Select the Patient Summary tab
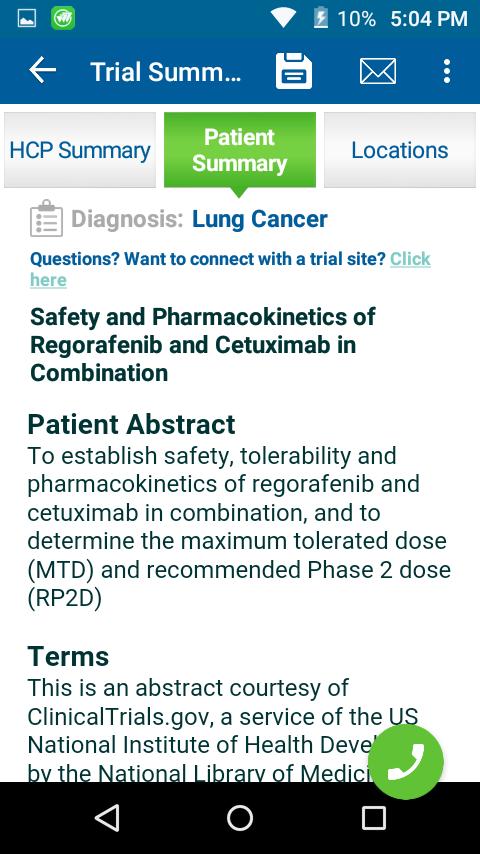This screenshot has width=480, height=854. [240, 150]
